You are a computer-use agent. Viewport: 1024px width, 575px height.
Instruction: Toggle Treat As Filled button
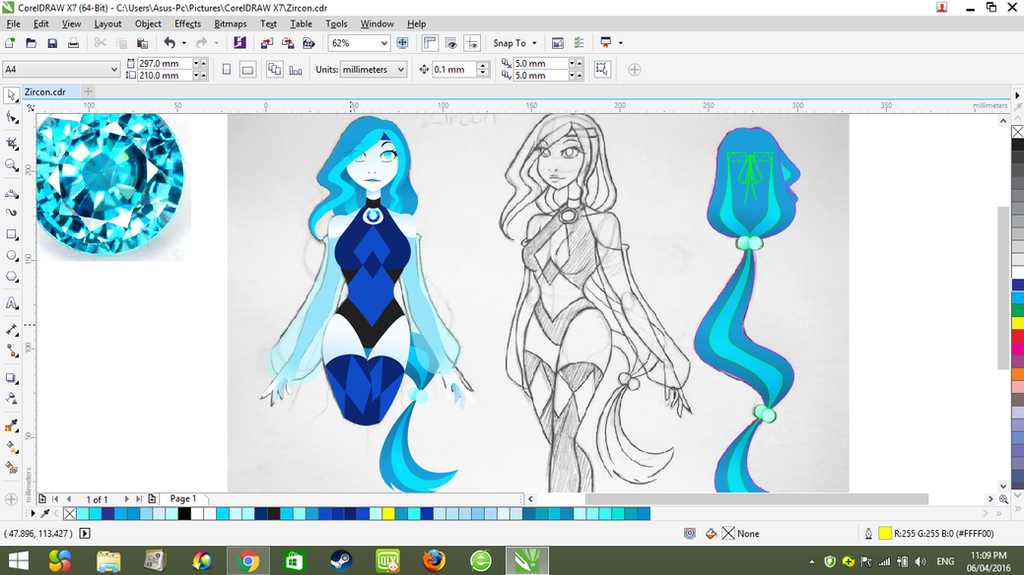[602, 69]
